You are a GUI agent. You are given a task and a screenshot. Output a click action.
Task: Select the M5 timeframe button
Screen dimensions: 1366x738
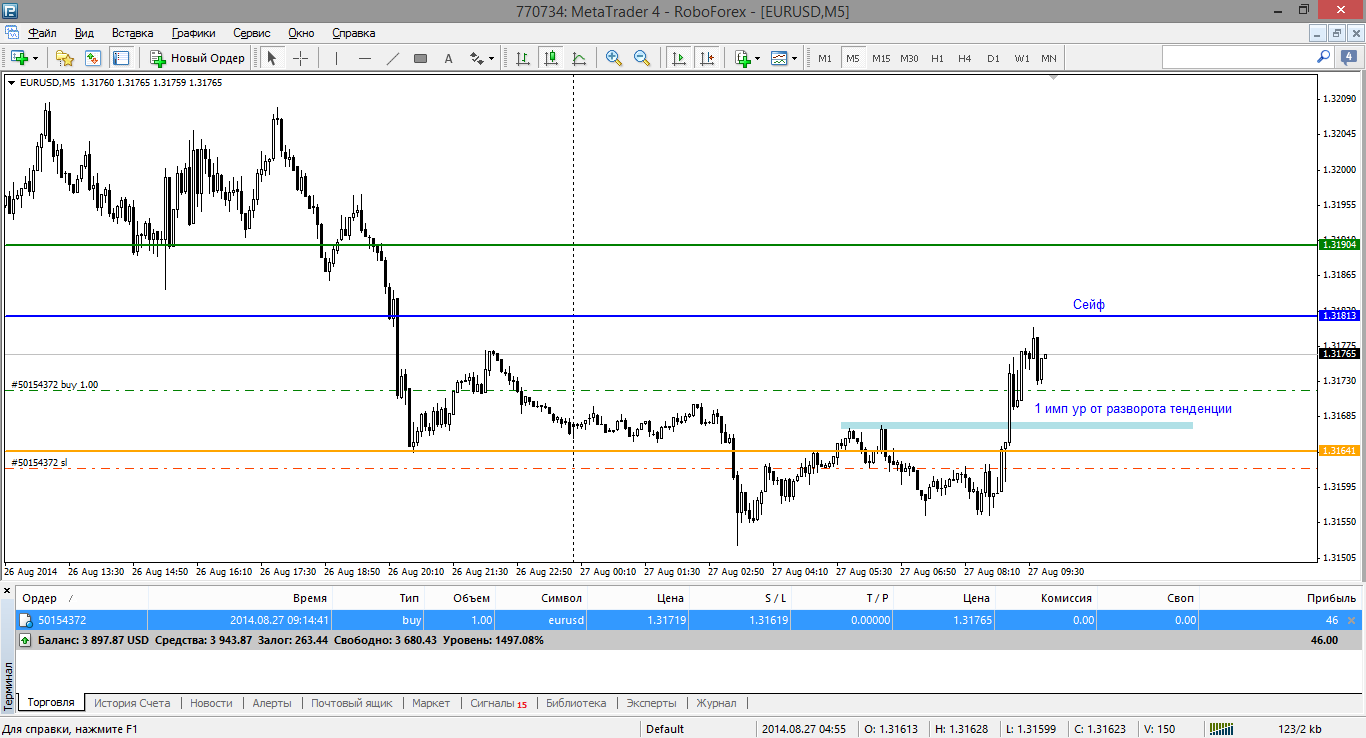853,58
